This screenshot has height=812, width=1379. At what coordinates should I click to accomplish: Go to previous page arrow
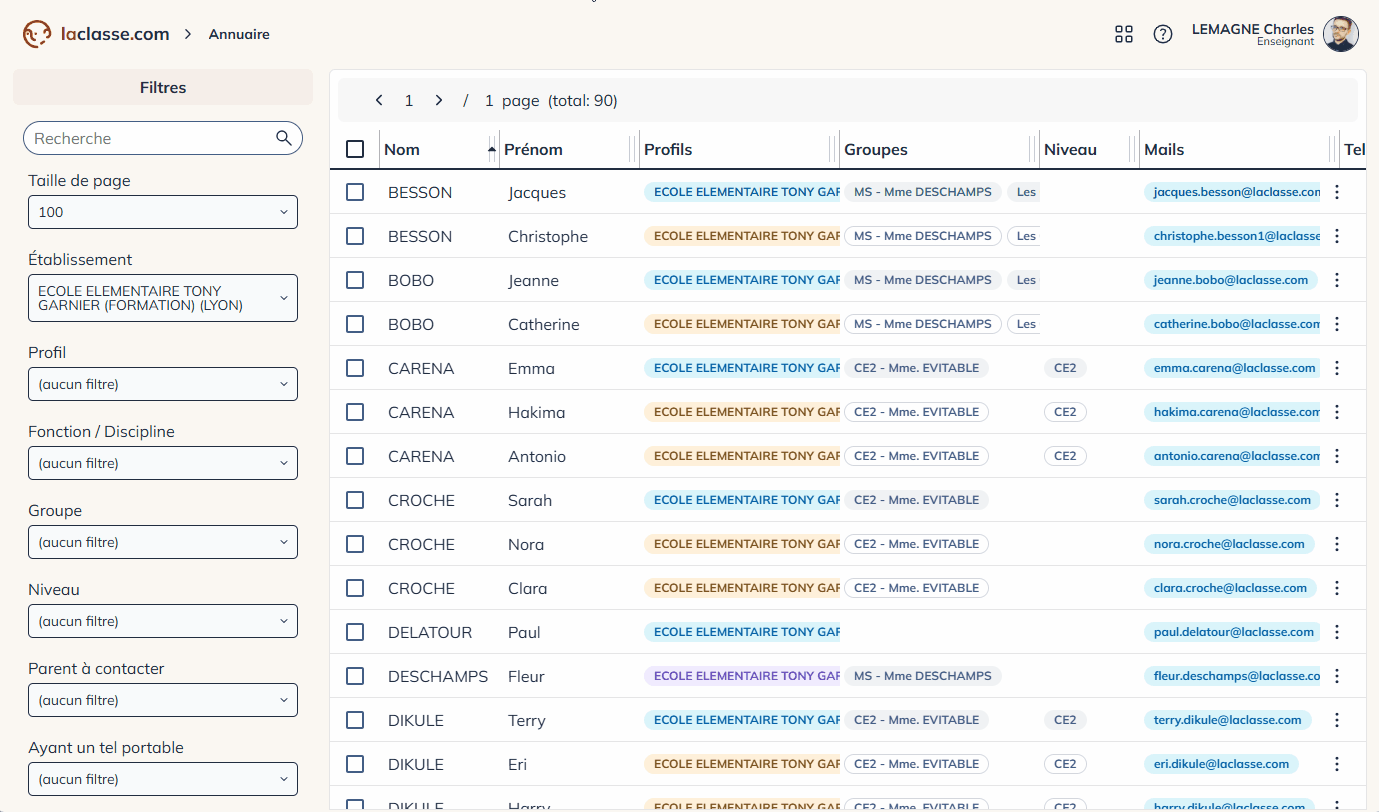coord(379,100)
